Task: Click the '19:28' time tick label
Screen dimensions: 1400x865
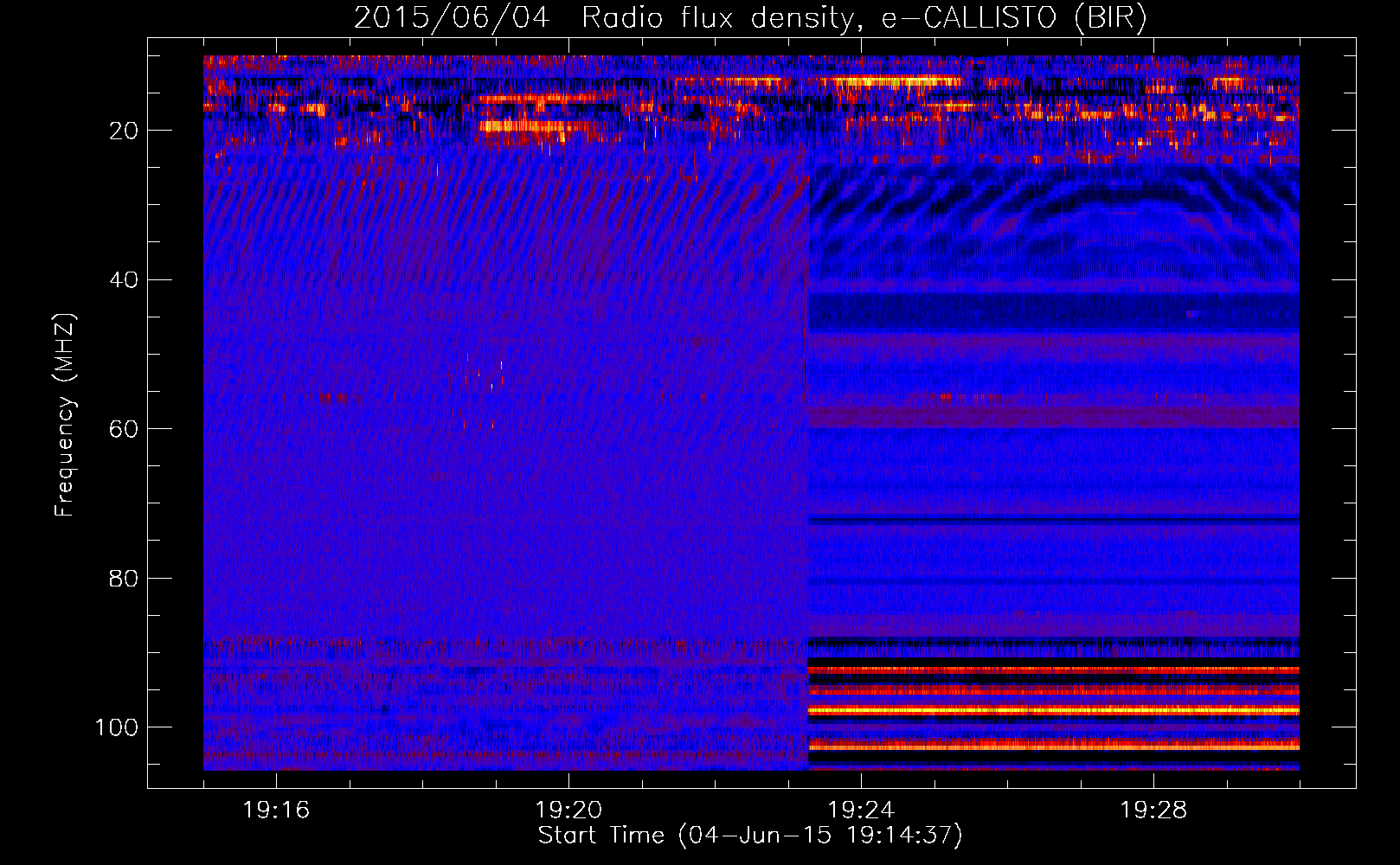Action: (x=1153, y=811)
